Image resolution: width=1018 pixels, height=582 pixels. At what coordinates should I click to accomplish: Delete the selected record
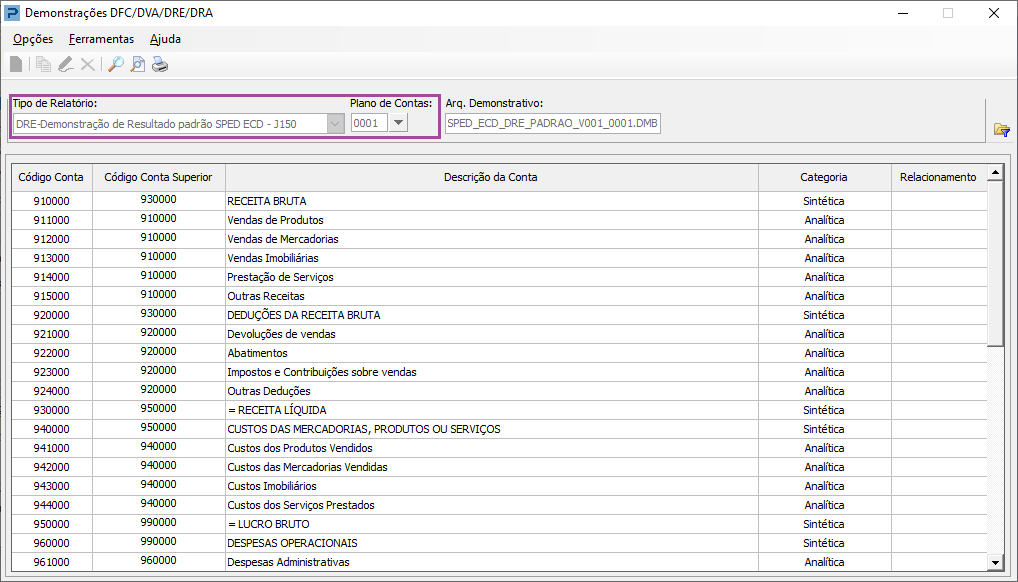coord(85,62)
